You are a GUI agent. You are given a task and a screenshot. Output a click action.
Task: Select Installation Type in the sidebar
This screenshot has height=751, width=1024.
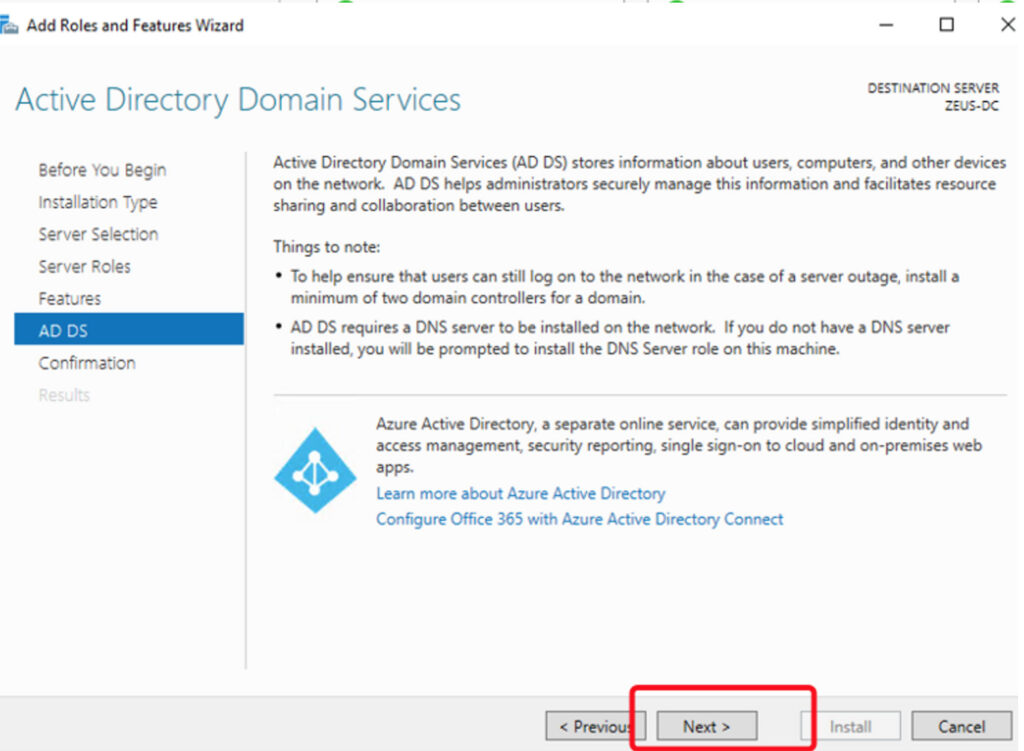(x=97, y=202)
